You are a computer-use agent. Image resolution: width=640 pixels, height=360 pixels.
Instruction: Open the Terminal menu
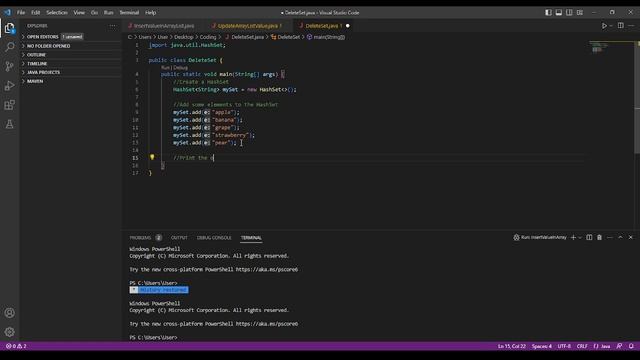click(129, 13)
